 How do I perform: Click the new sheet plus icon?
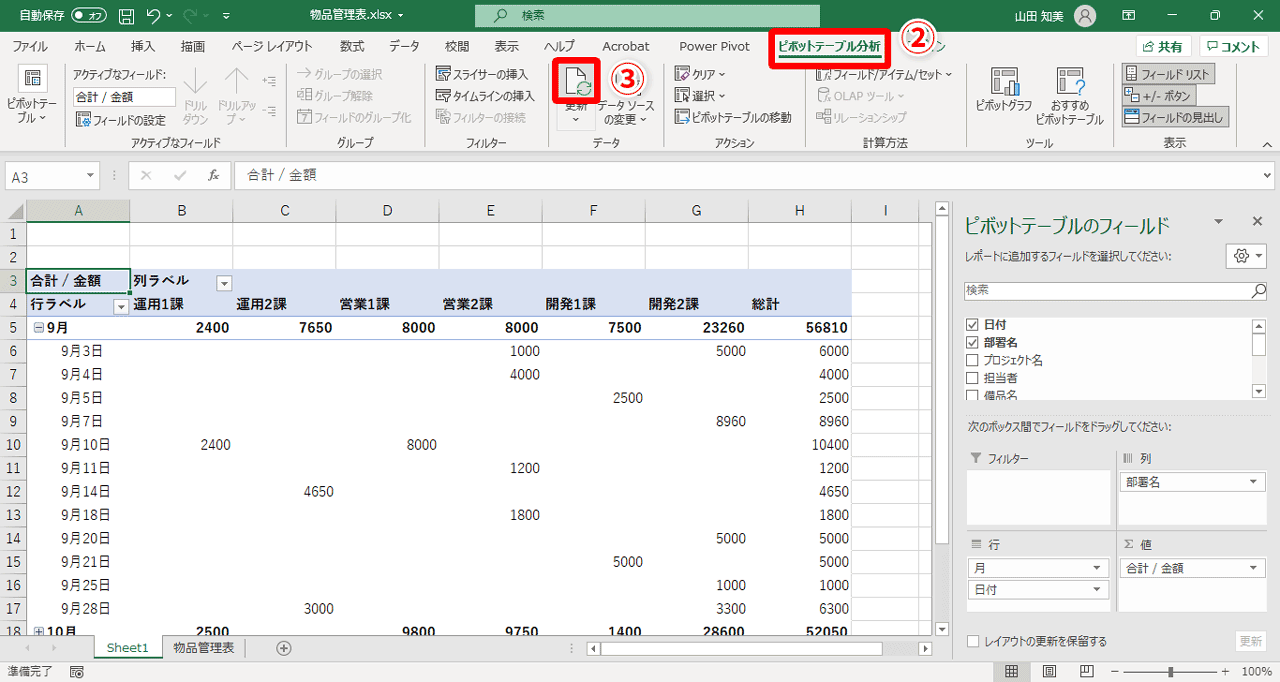(284, 648)
